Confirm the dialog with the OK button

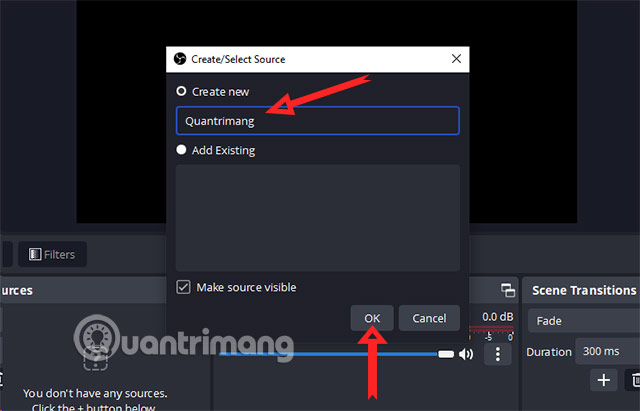372,318
